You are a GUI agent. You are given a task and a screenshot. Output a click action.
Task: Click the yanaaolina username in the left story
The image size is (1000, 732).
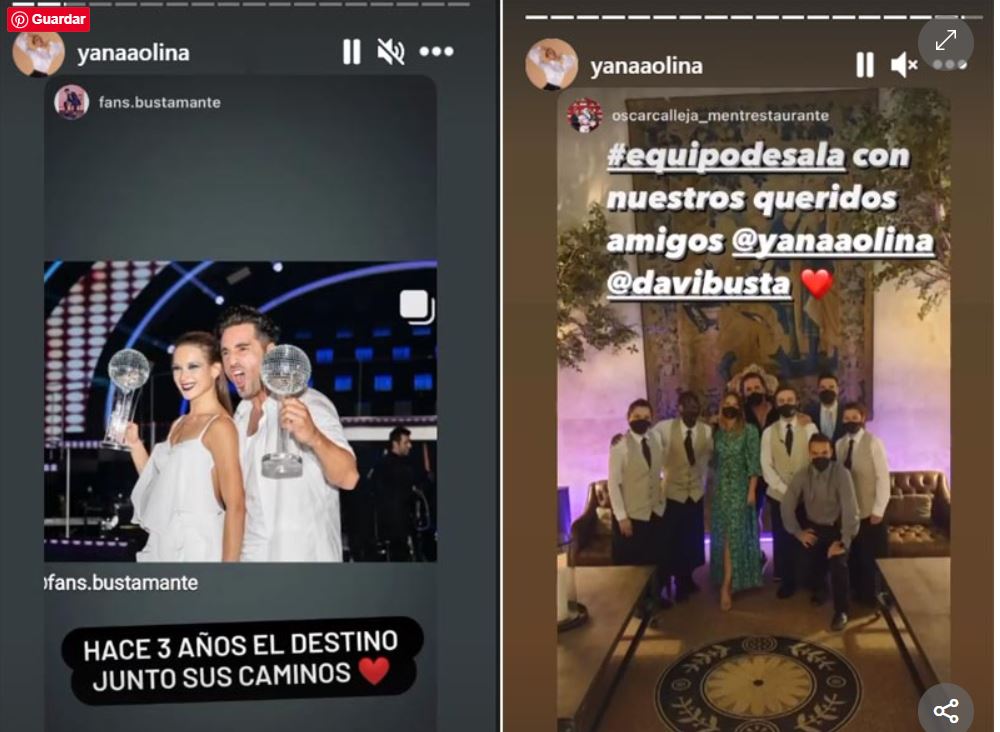[133, 52]
